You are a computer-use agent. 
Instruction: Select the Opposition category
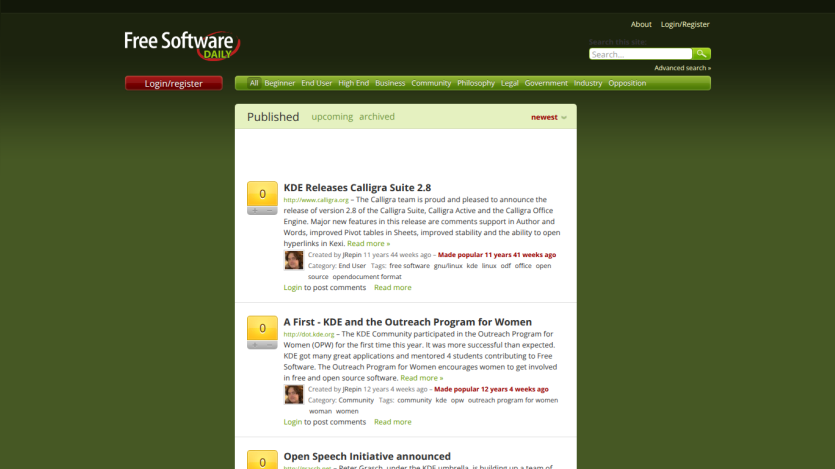[x=627, y=83]
